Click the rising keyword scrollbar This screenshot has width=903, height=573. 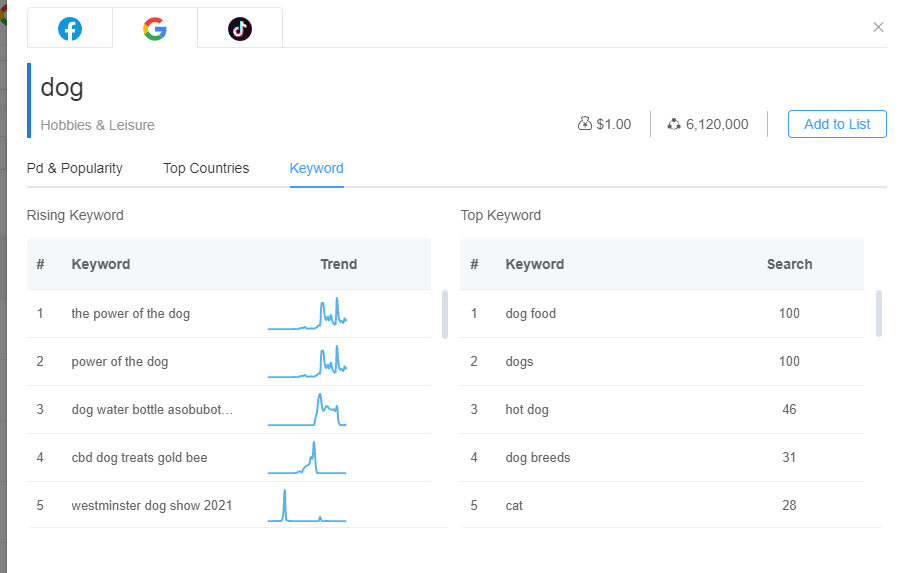pos(444,314)
